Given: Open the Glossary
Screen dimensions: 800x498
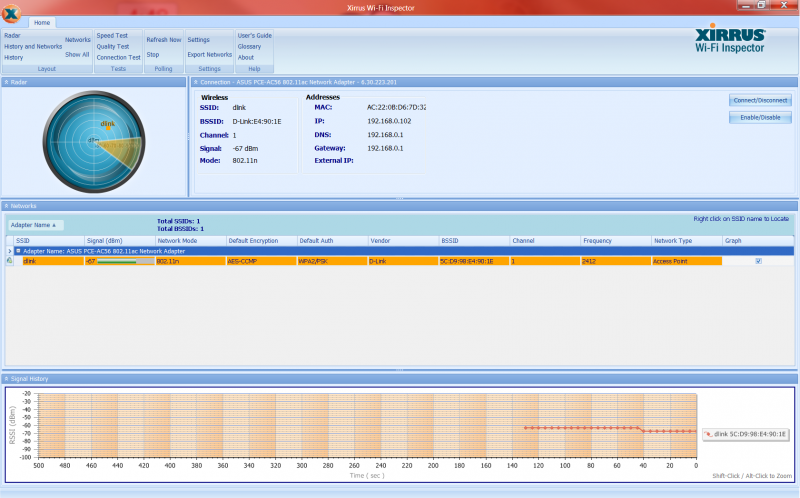Looking at the screenshot, I should tap(249, 46).
